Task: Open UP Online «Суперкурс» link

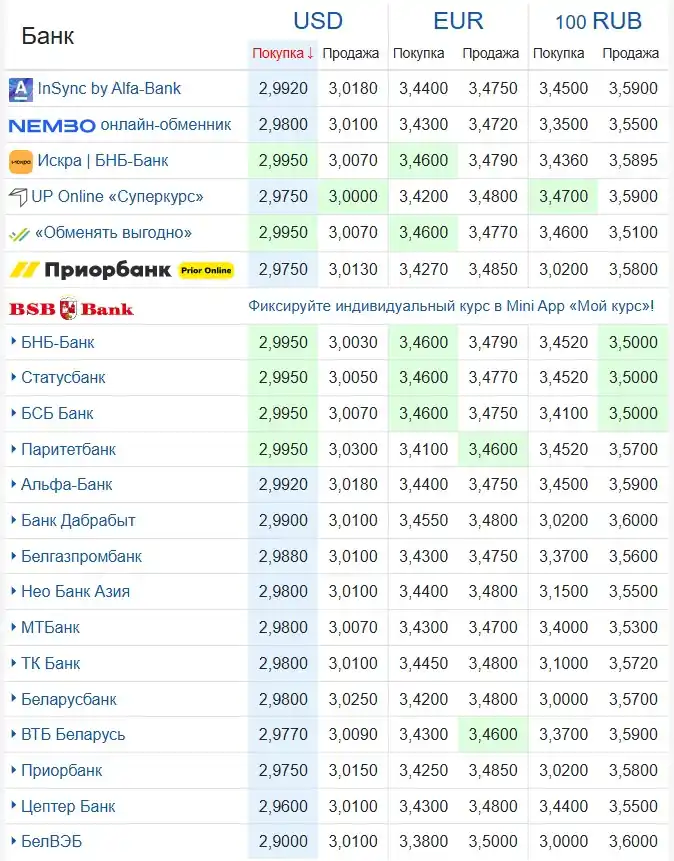Action: click(x=118, y=197)
